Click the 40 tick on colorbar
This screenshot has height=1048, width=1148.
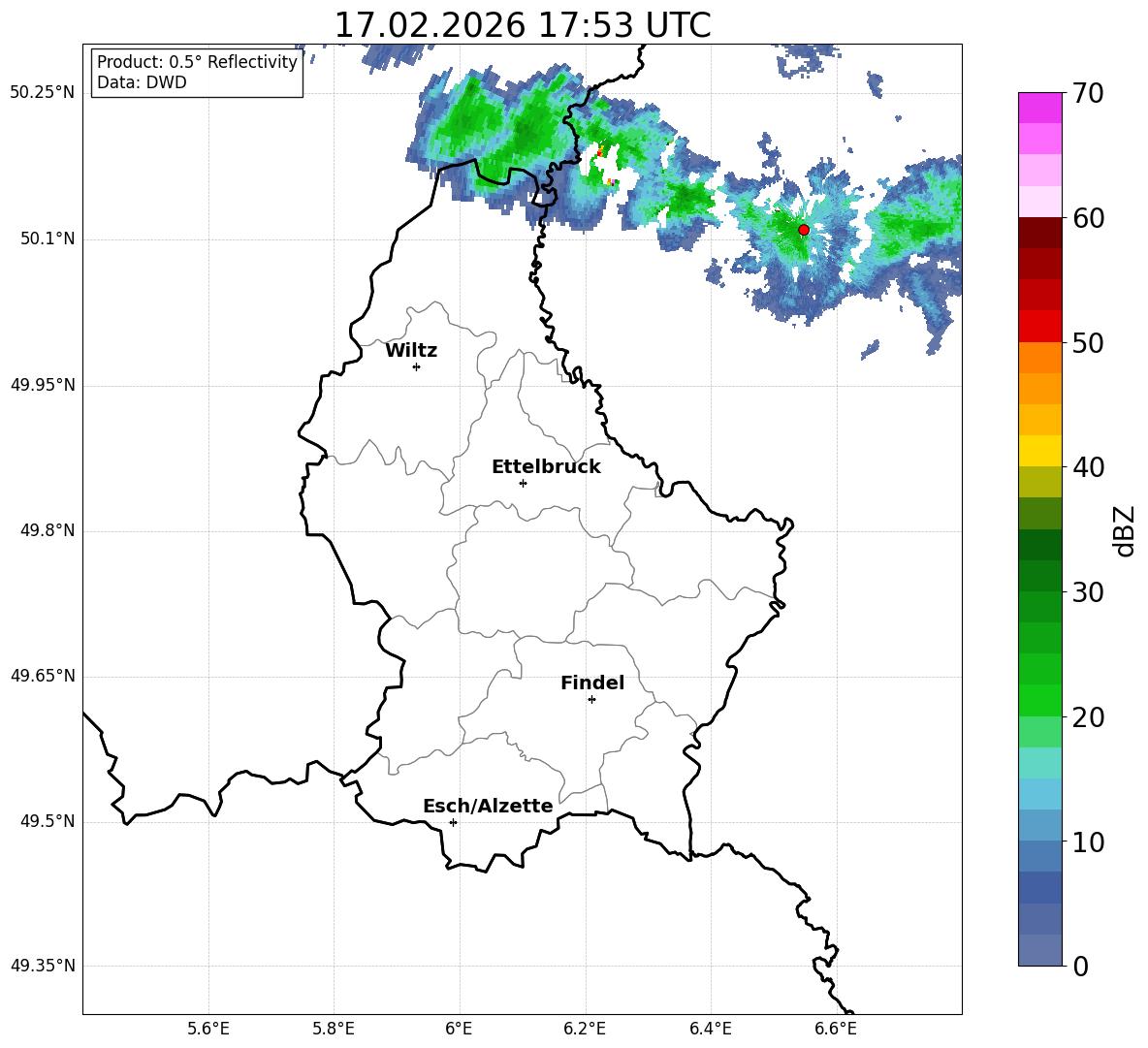coord(1088,467)
